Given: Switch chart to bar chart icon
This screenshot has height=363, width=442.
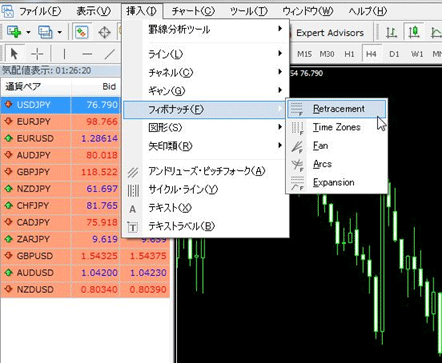Looking at the screenshot, I should click(x=391, y=32).
